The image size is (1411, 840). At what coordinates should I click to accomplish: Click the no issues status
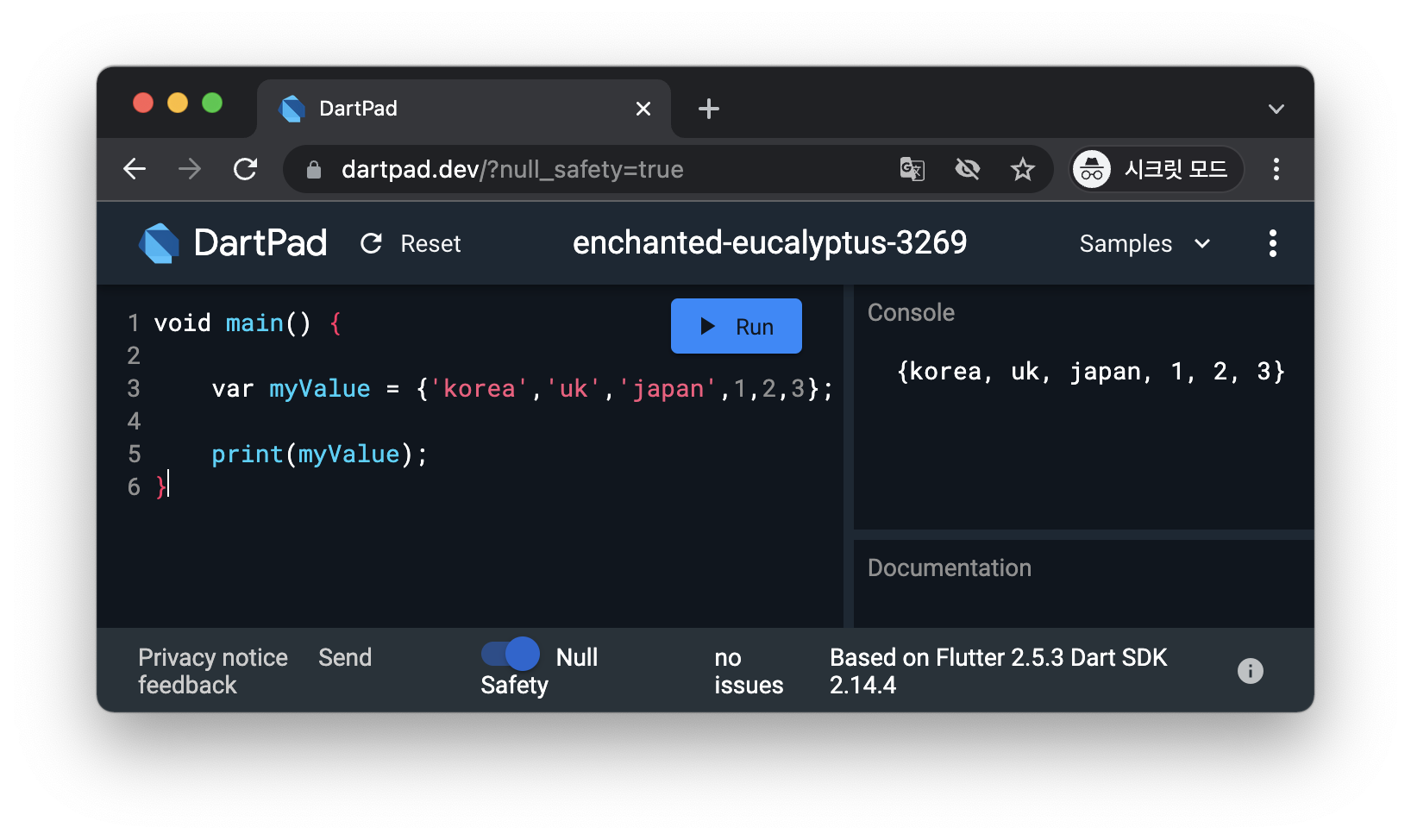749,671
